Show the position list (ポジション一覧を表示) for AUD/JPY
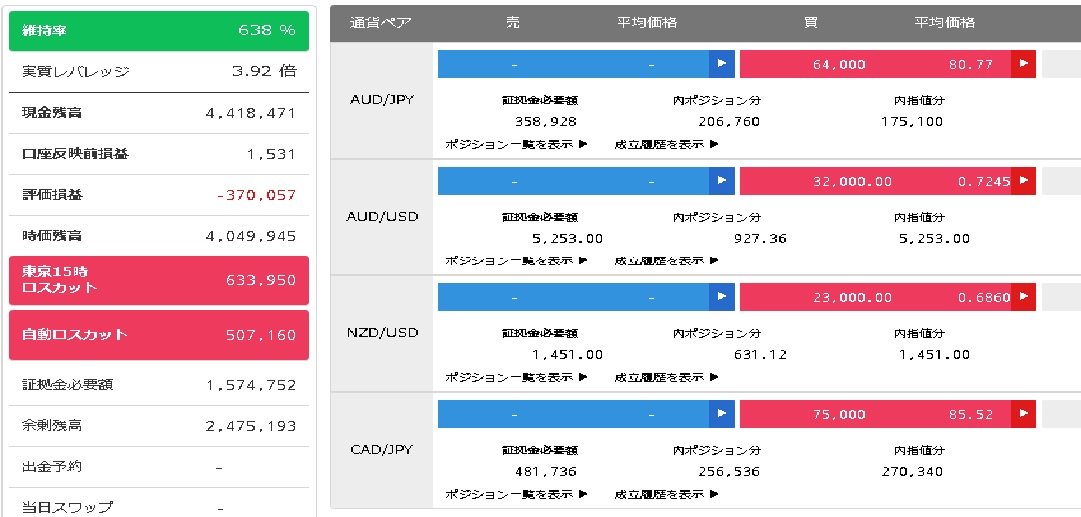Image resolution: width=1081 pixels, height=517 pixels. click(515, 144)
